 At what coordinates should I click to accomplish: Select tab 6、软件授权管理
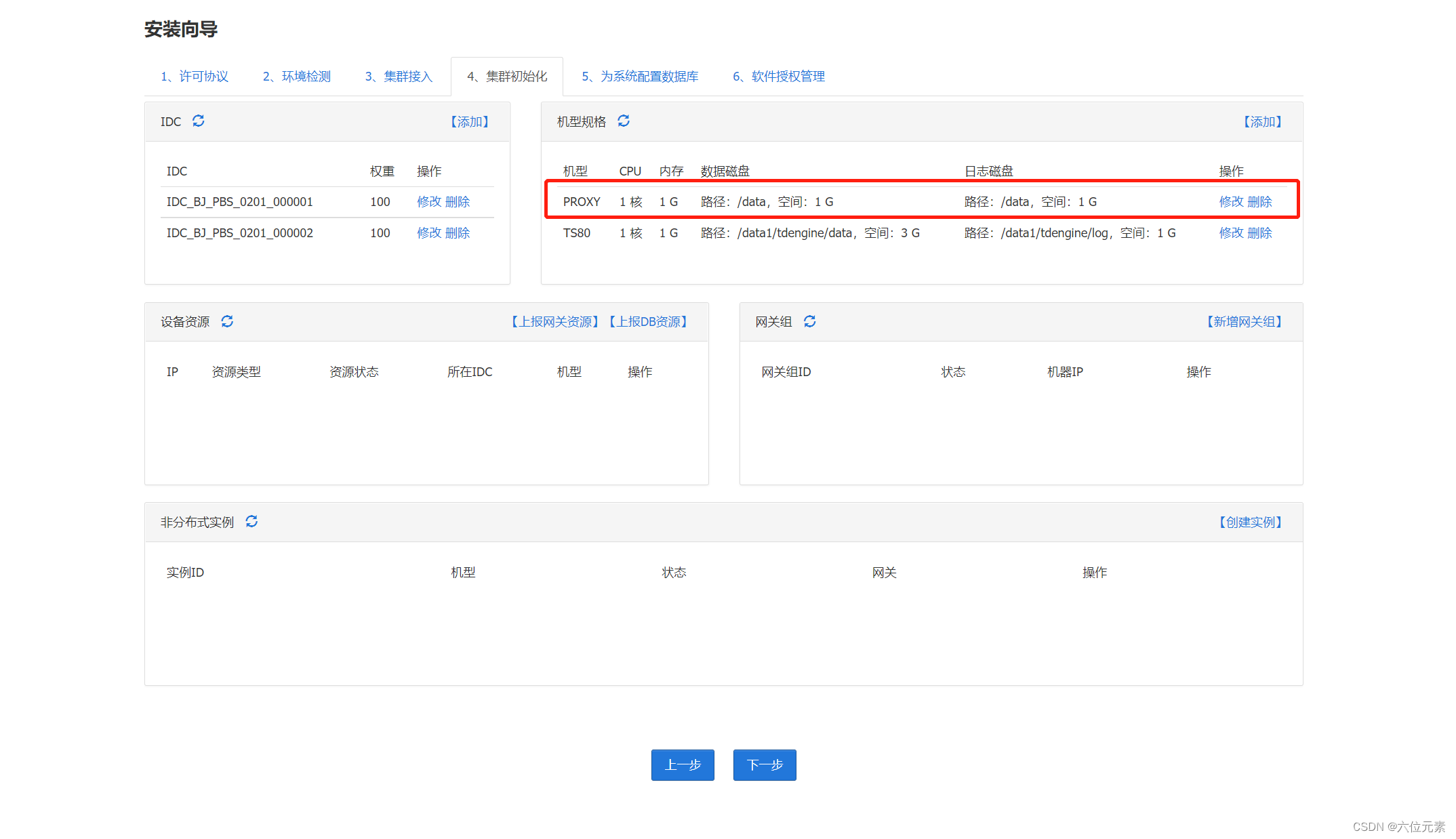(779, 77)
